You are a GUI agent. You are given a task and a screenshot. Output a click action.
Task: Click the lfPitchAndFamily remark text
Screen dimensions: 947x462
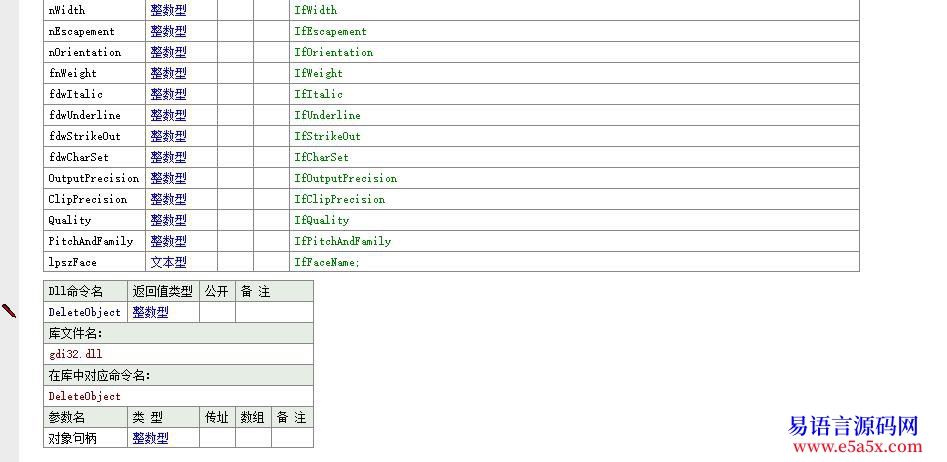(342, 241)
